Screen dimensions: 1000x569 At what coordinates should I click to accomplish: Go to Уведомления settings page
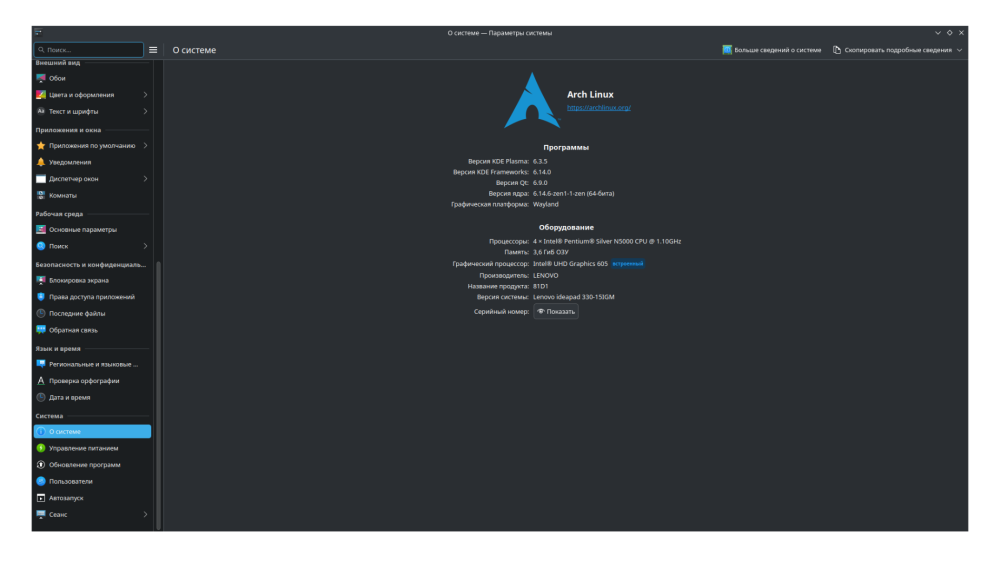click(x=92, y=162)
